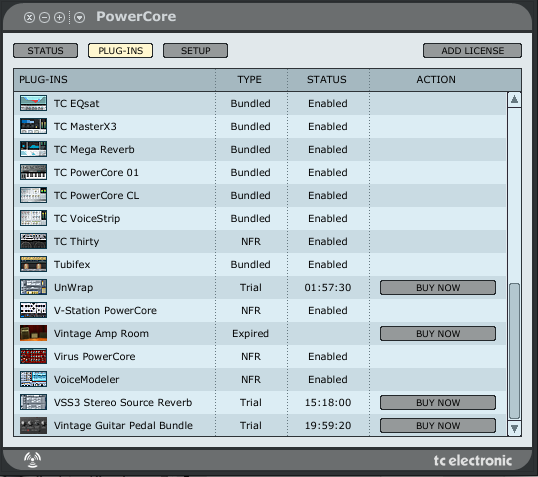Select the VoiceModeler plug-in icon
538x477 pixels.
click(33, 379)
